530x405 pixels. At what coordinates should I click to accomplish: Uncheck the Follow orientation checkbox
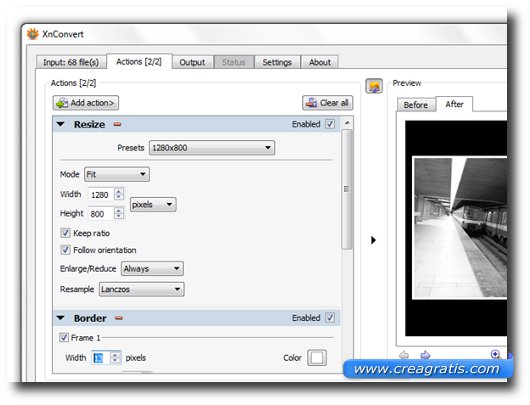click(x=65, y=250)
